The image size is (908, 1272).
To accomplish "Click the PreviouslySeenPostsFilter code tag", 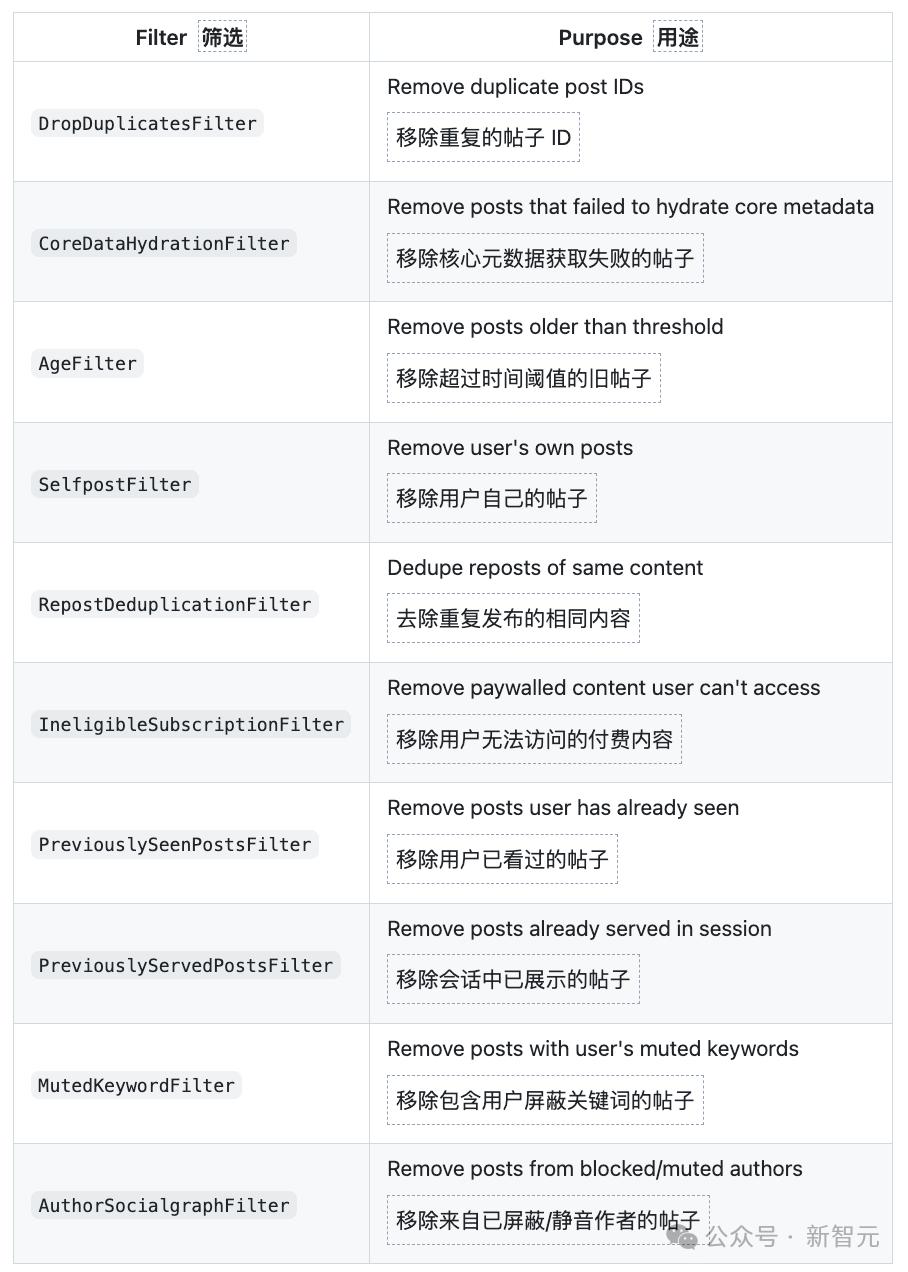I will pyautogui.click(x=175, y=845).
